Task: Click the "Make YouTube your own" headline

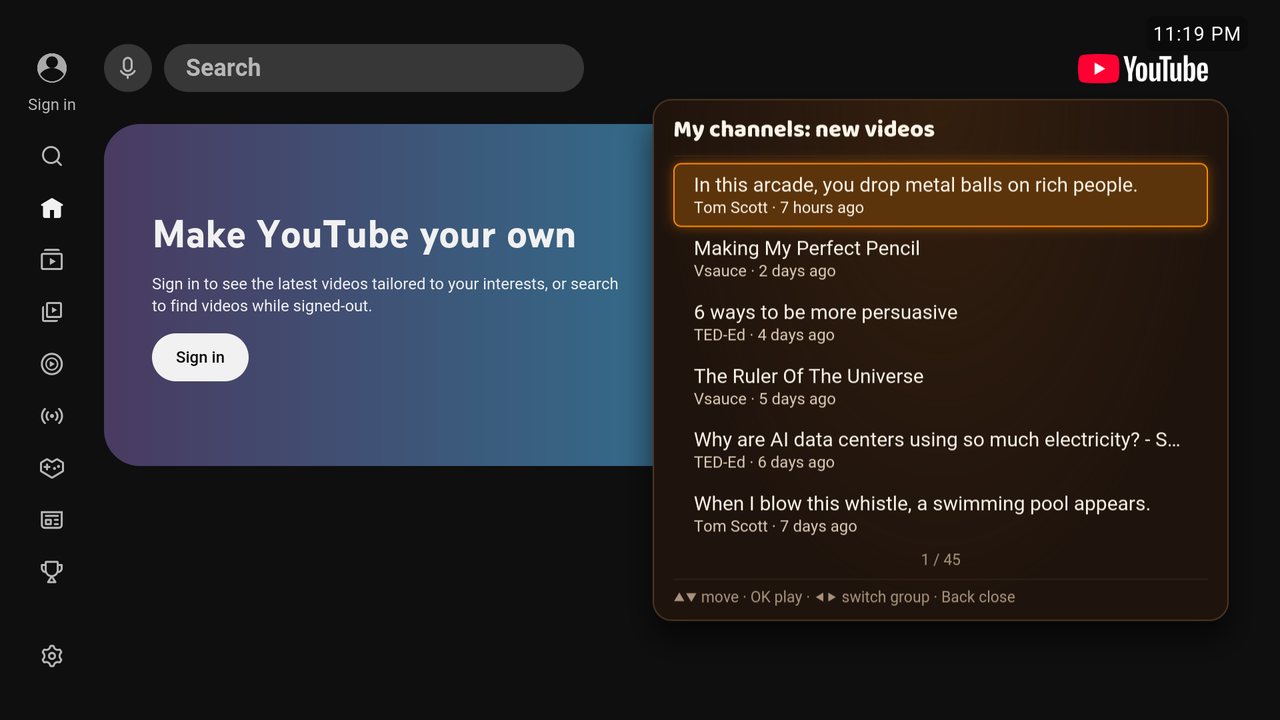Action: (x=364, y=235)
